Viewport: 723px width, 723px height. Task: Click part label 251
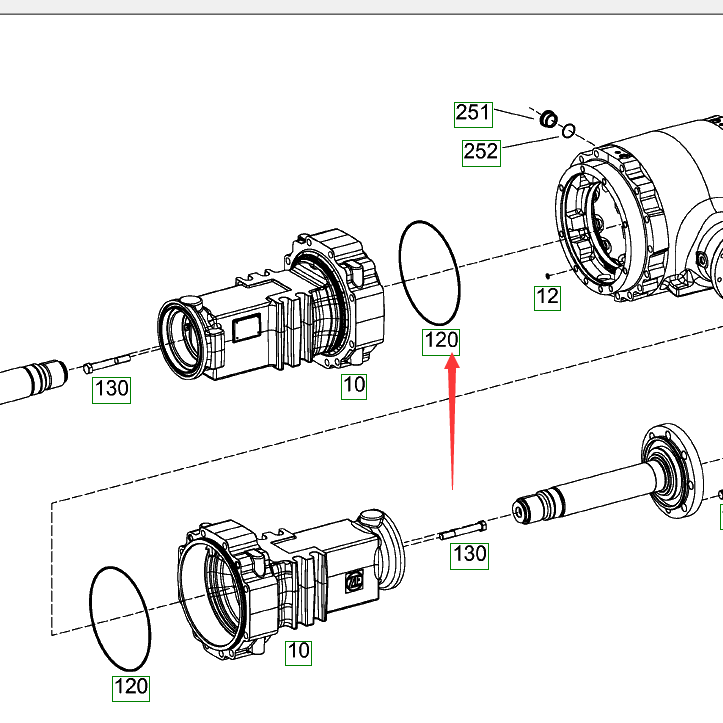pos(473,112)
